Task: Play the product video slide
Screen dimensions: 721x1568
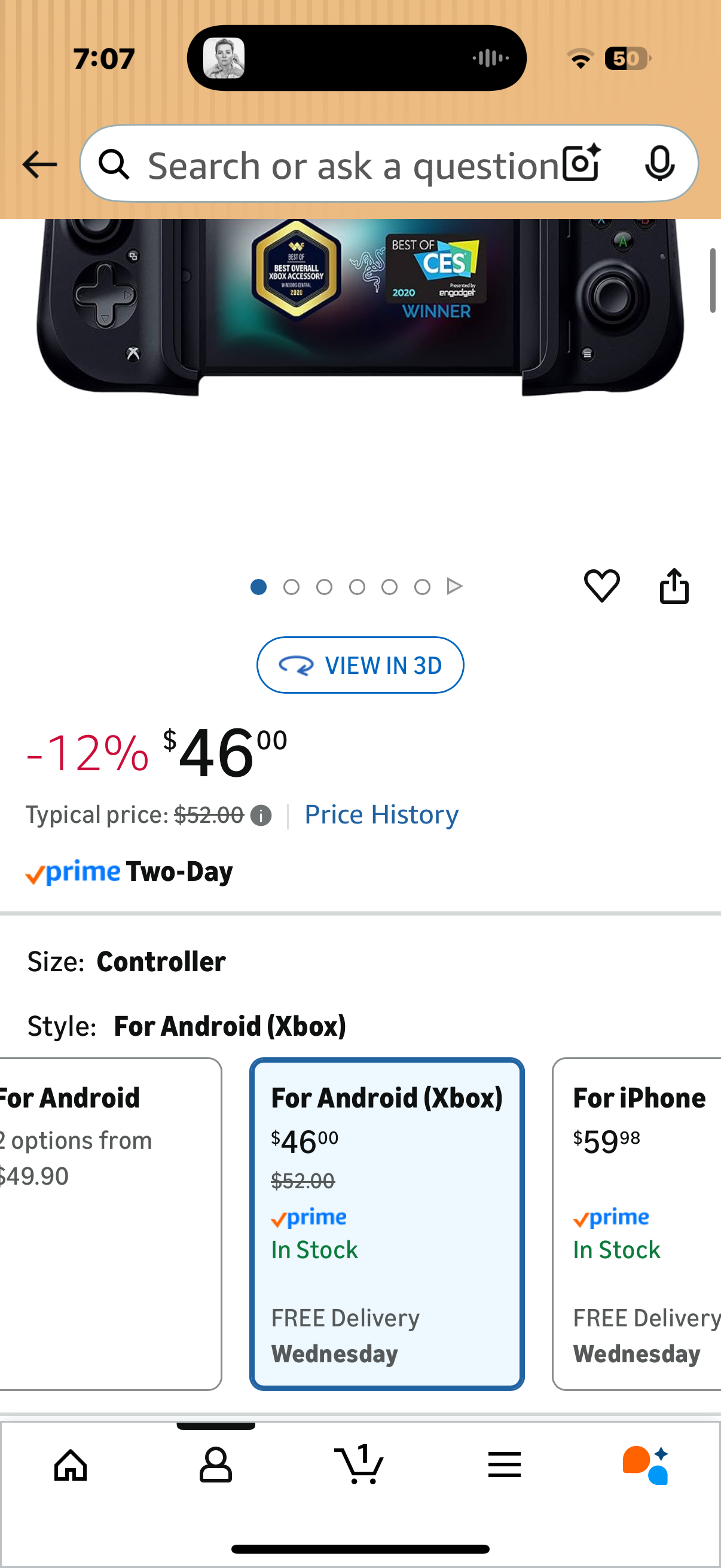Action: point(454,586)
